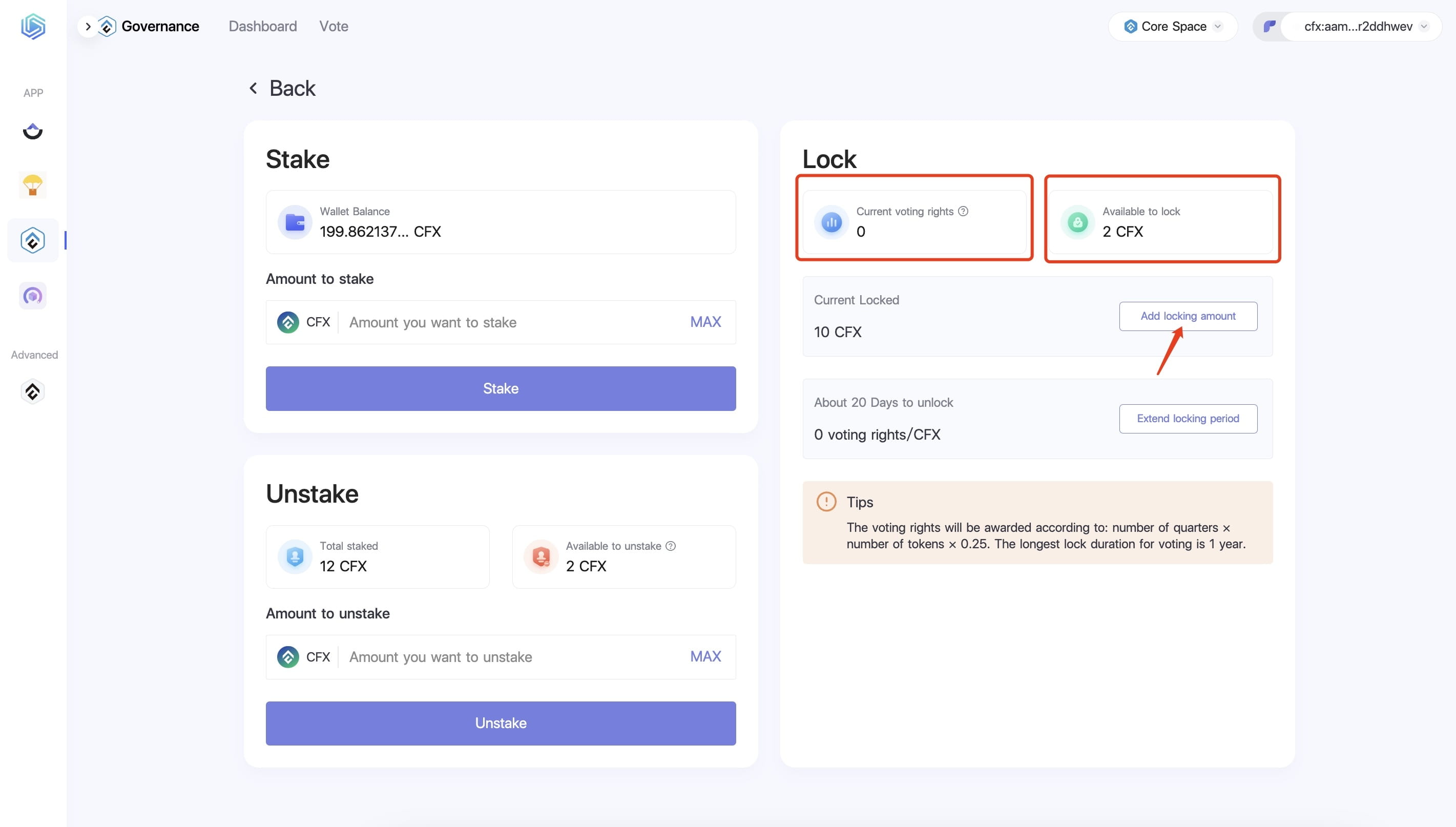Click the Add locking amount button
This screenshot has height=827, width=1456.
pos(1188,316)
